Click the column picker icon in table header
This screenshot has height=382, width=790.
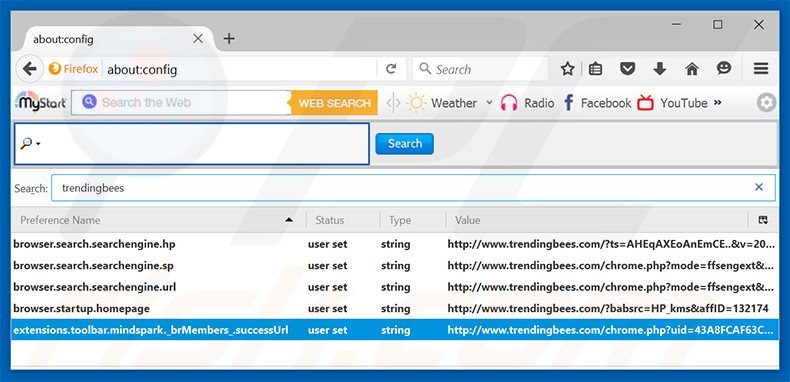click(x=763, y=220)
